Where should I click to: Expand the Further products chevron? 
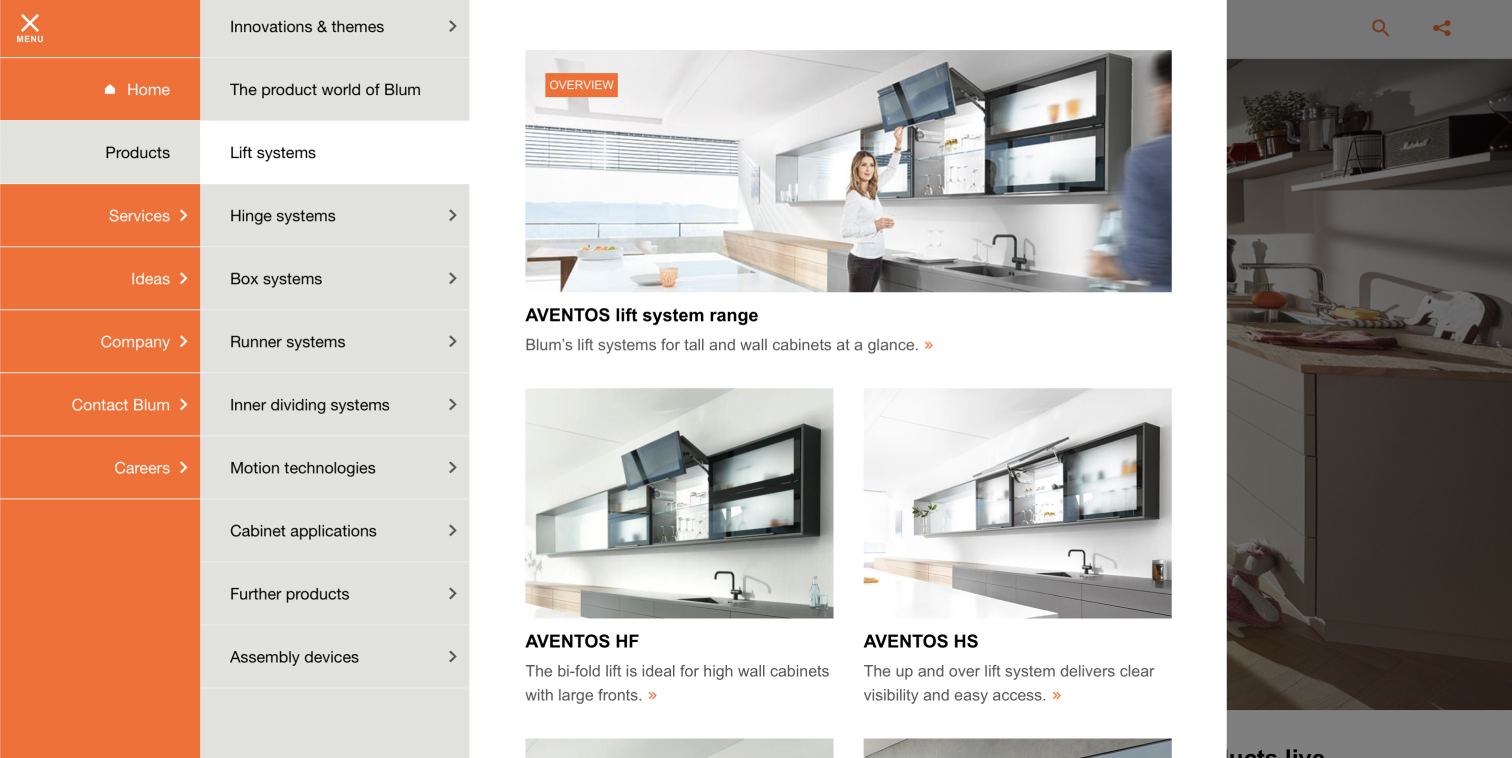click(x=452, y=593)
